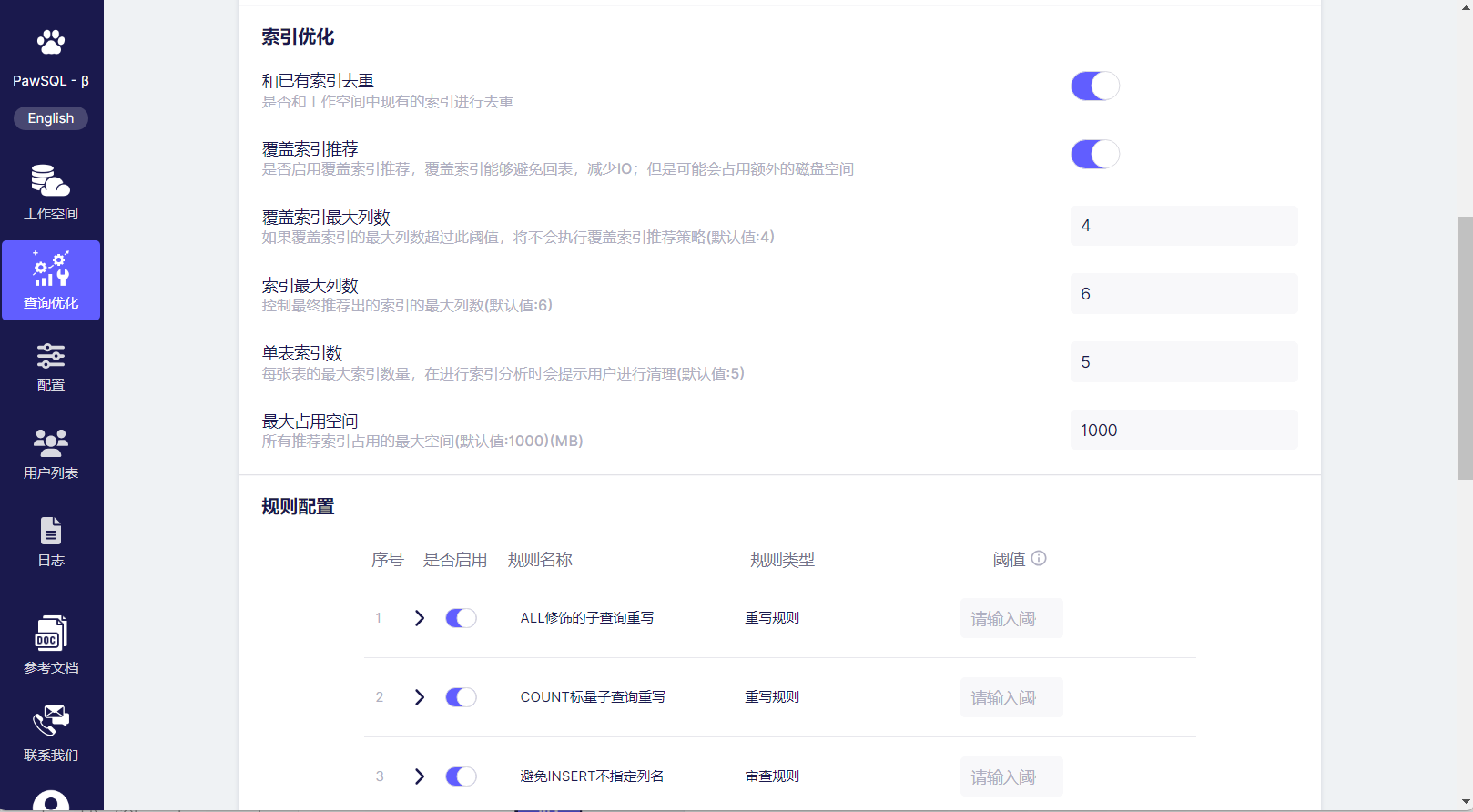Click the 联系我们 contact us icon
Screen dimensions: 1473x812
[x=51, y=721]
